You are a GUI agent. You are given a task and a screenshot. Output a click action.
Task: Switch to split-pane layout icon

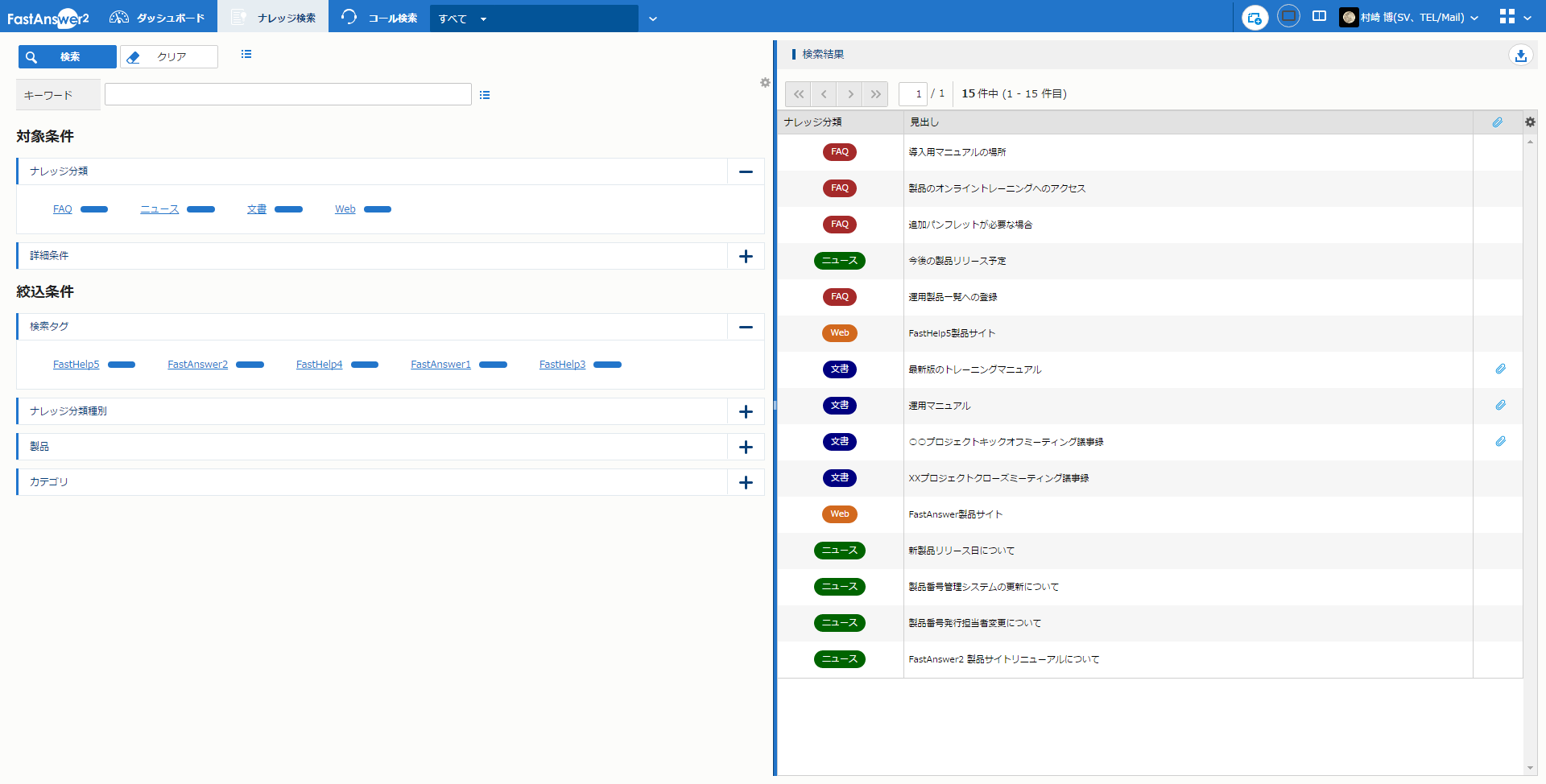click(x=1319, y=16)
